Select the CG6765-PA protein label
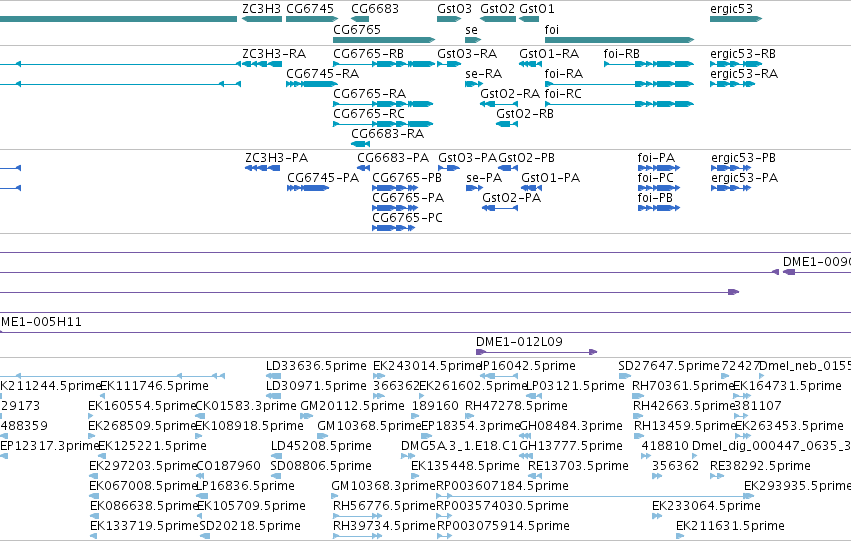Image resolution: width=851 pixels, height=541 pixels. click(x=408, y=198)
